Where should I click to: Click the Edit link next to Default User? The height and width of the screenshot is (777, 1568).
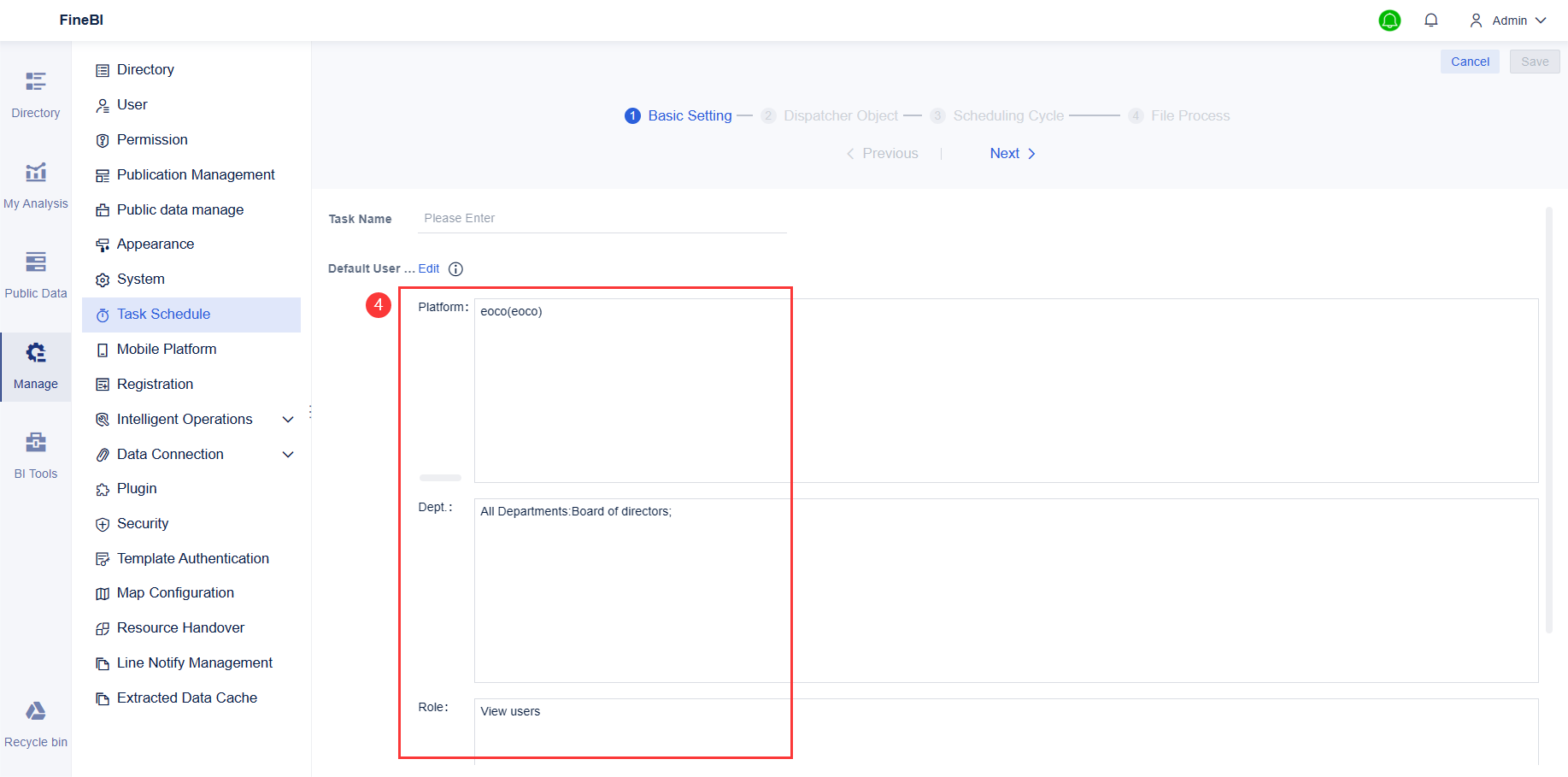(429, 268)
